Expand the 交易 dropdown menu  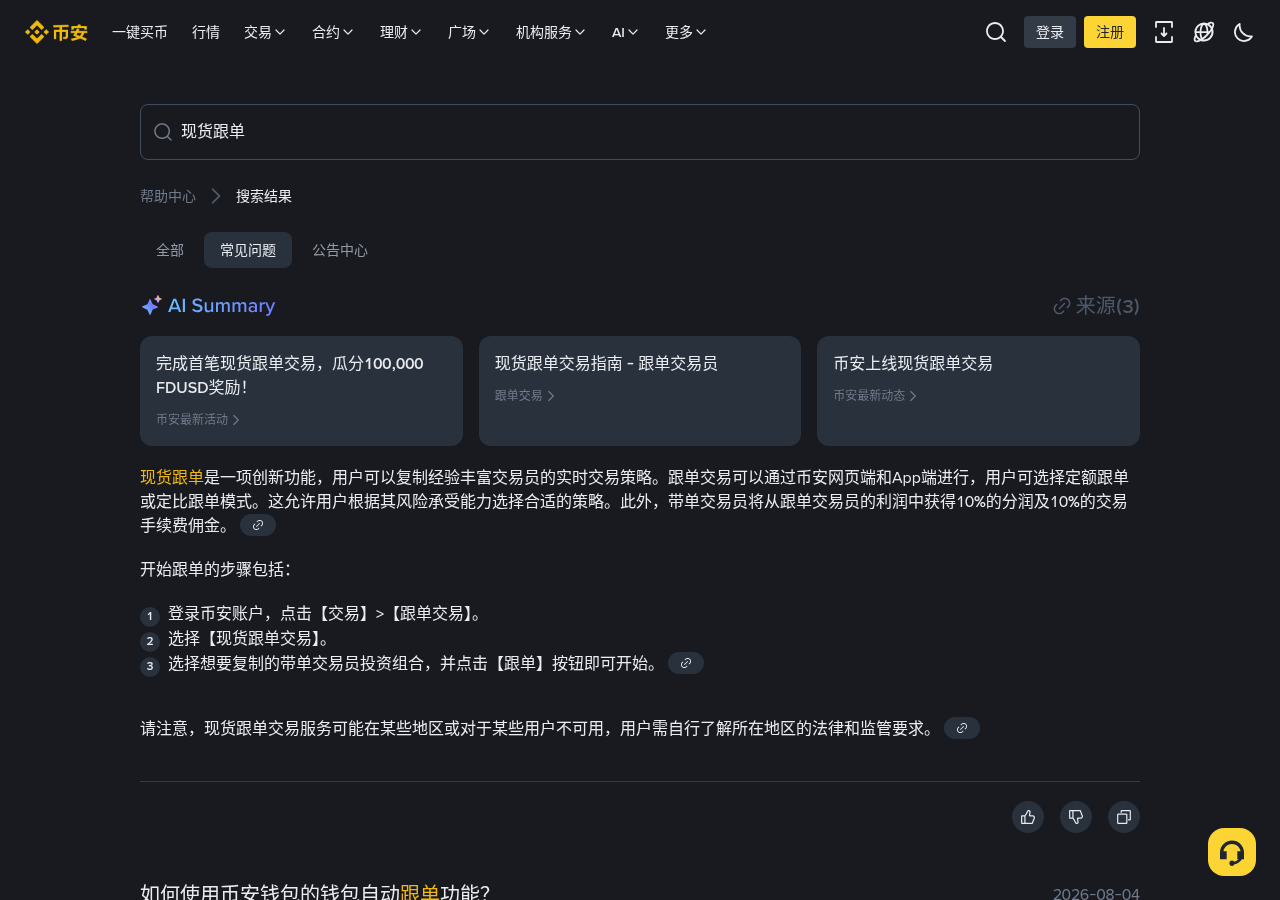(265, 32)
